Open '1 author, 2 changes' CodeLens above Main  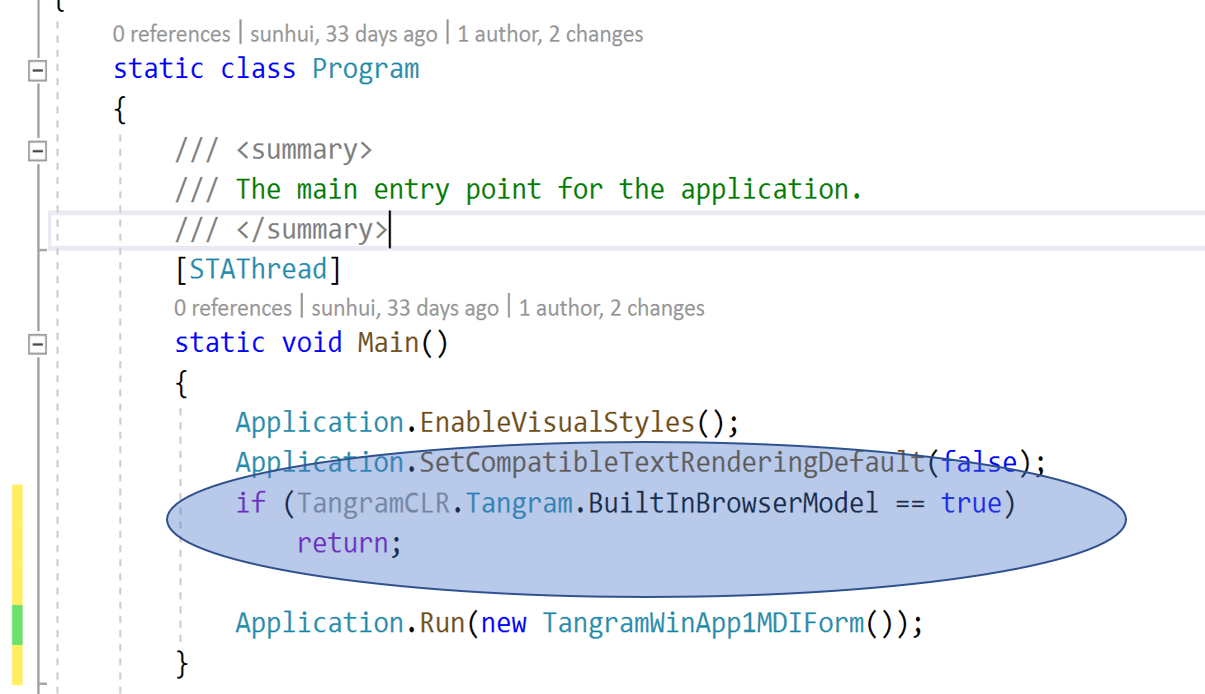(x=611, y=308)
